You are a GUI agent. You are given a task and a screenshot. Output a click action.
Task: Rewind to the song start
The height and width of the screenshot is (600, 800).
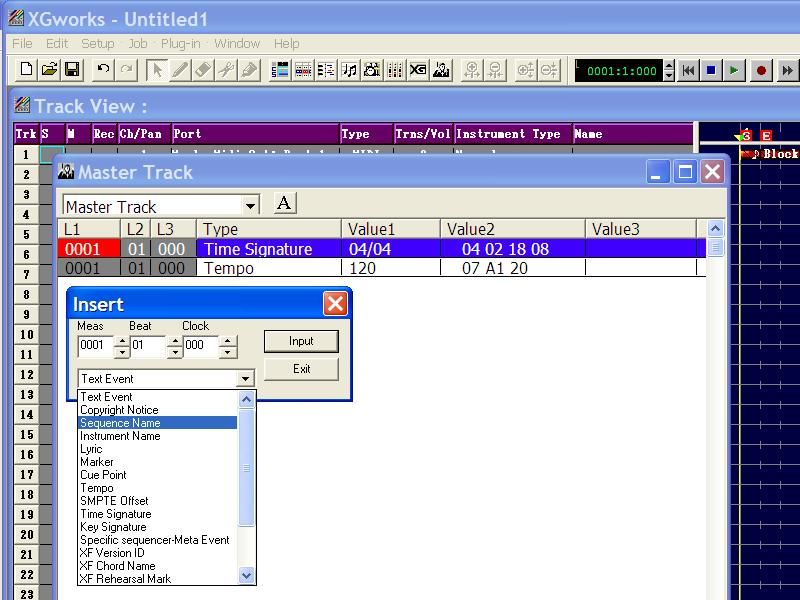(x=688, y=70)
